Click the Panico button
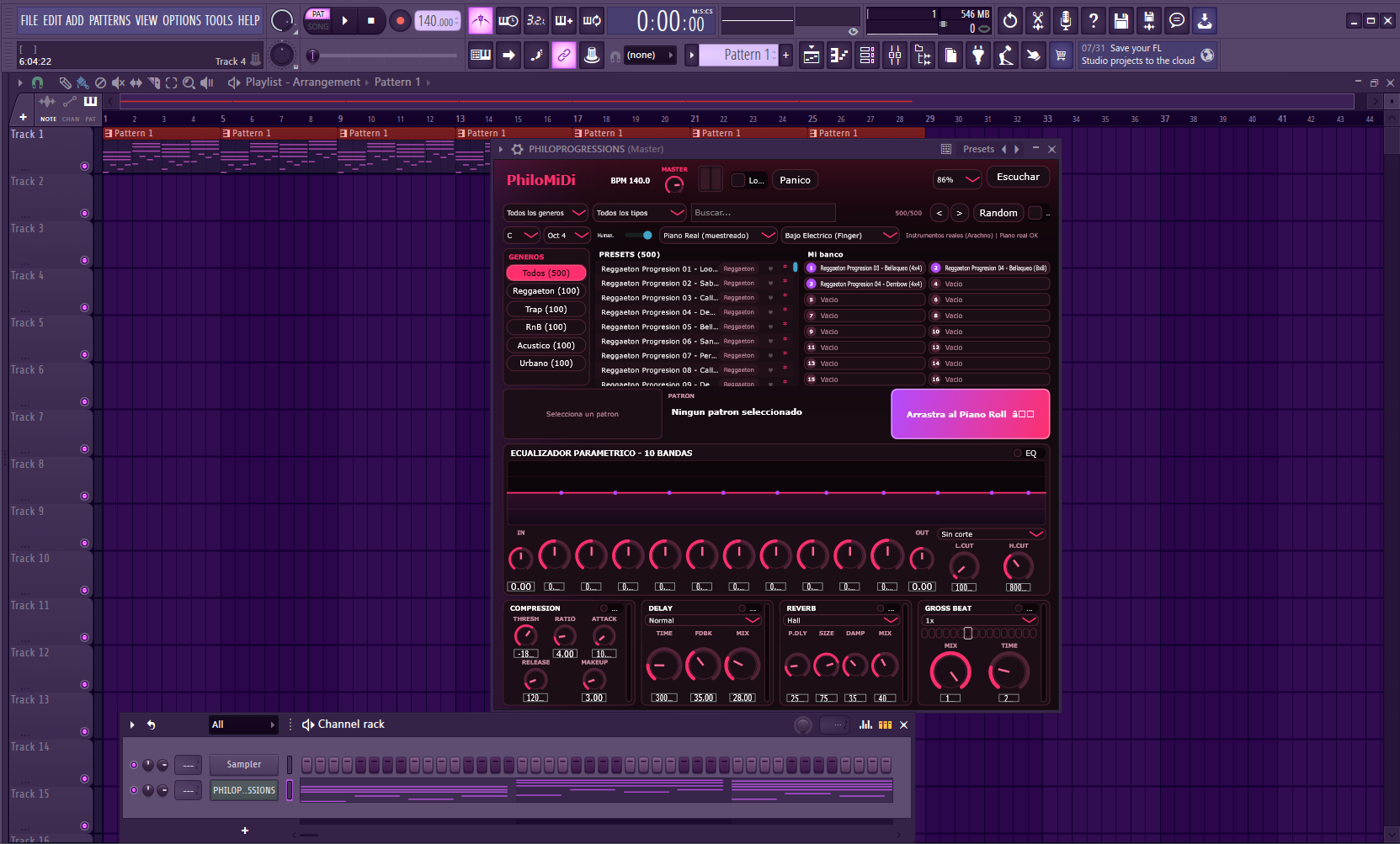 795,180
